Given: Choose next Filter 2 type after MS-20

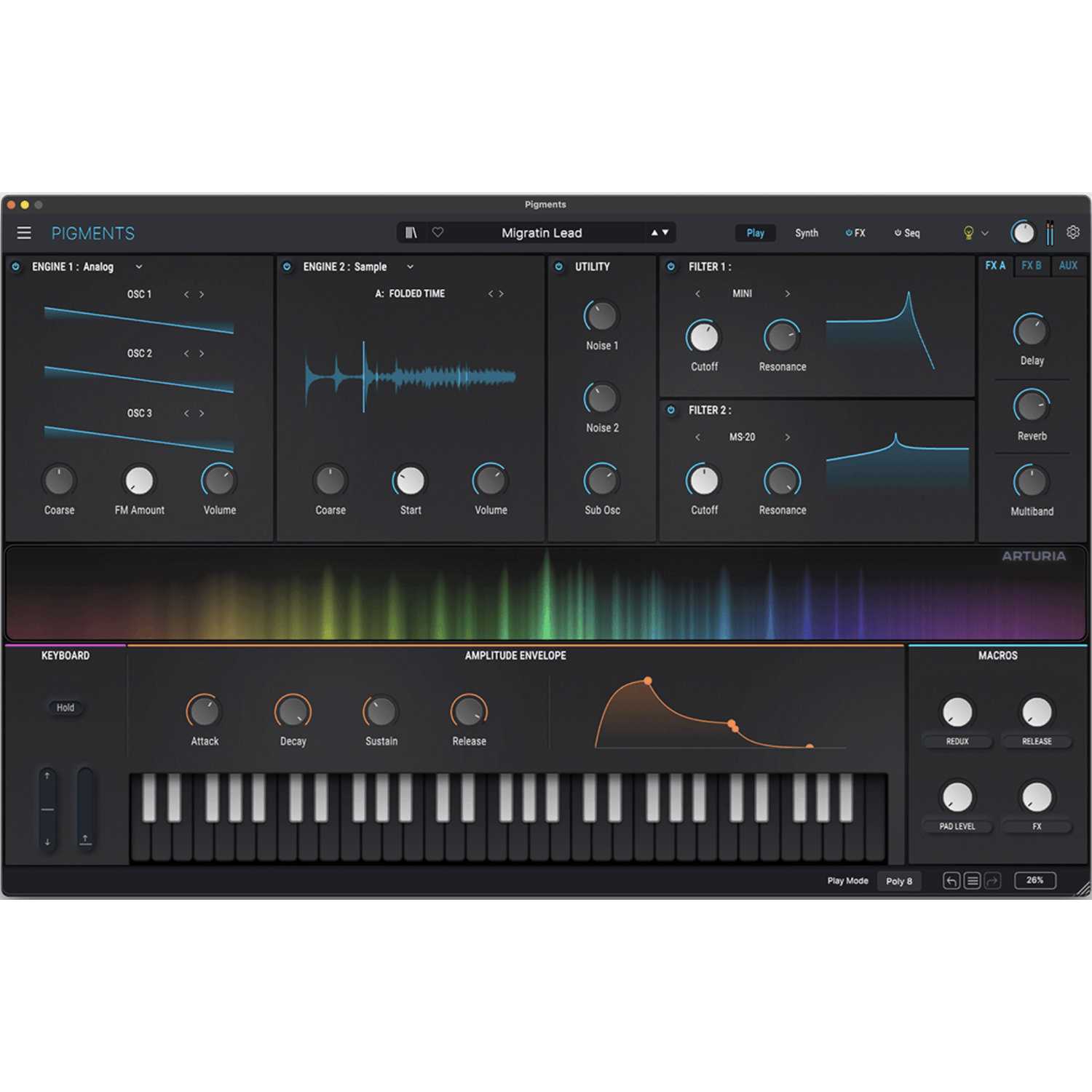Looking at the screenshot, I should pyautogui.click(x=787, y=437).
